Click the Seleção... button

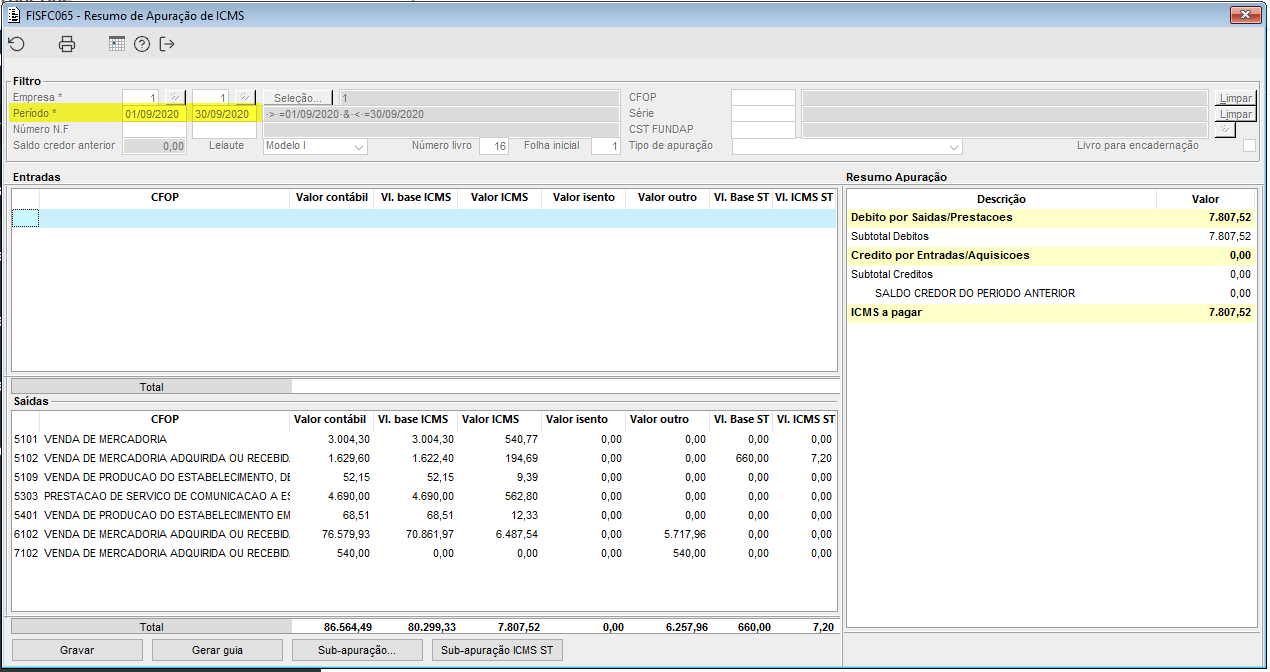pos(299,98)
